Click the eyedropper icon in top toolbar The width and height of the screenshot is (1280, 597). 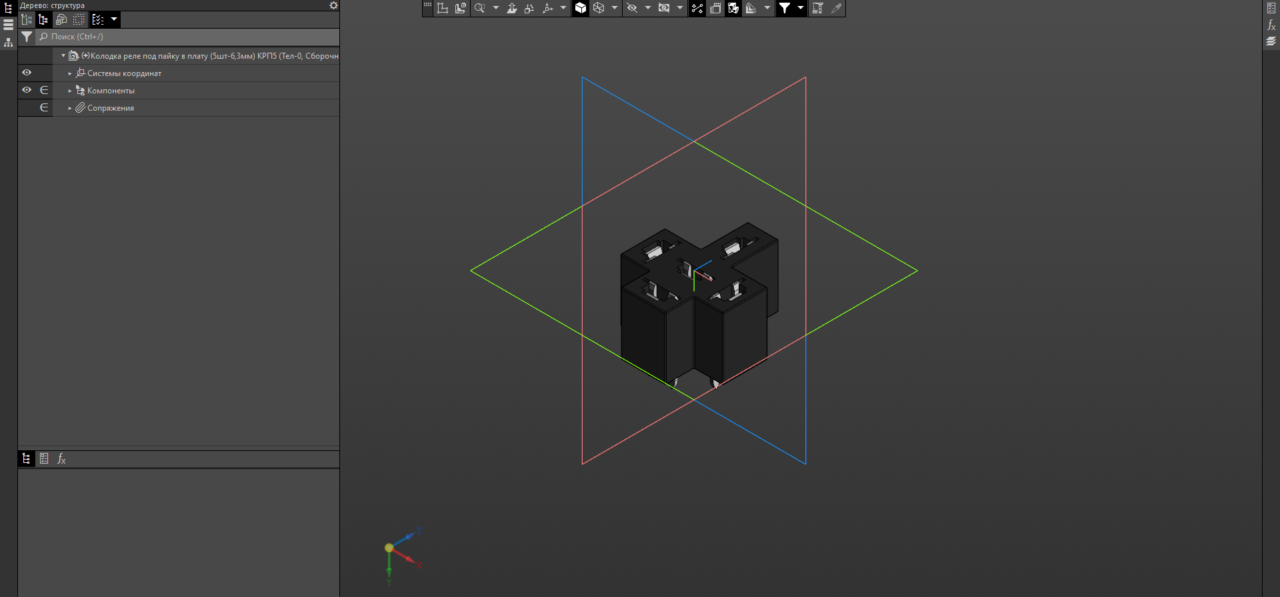click(x=836, y=8)
